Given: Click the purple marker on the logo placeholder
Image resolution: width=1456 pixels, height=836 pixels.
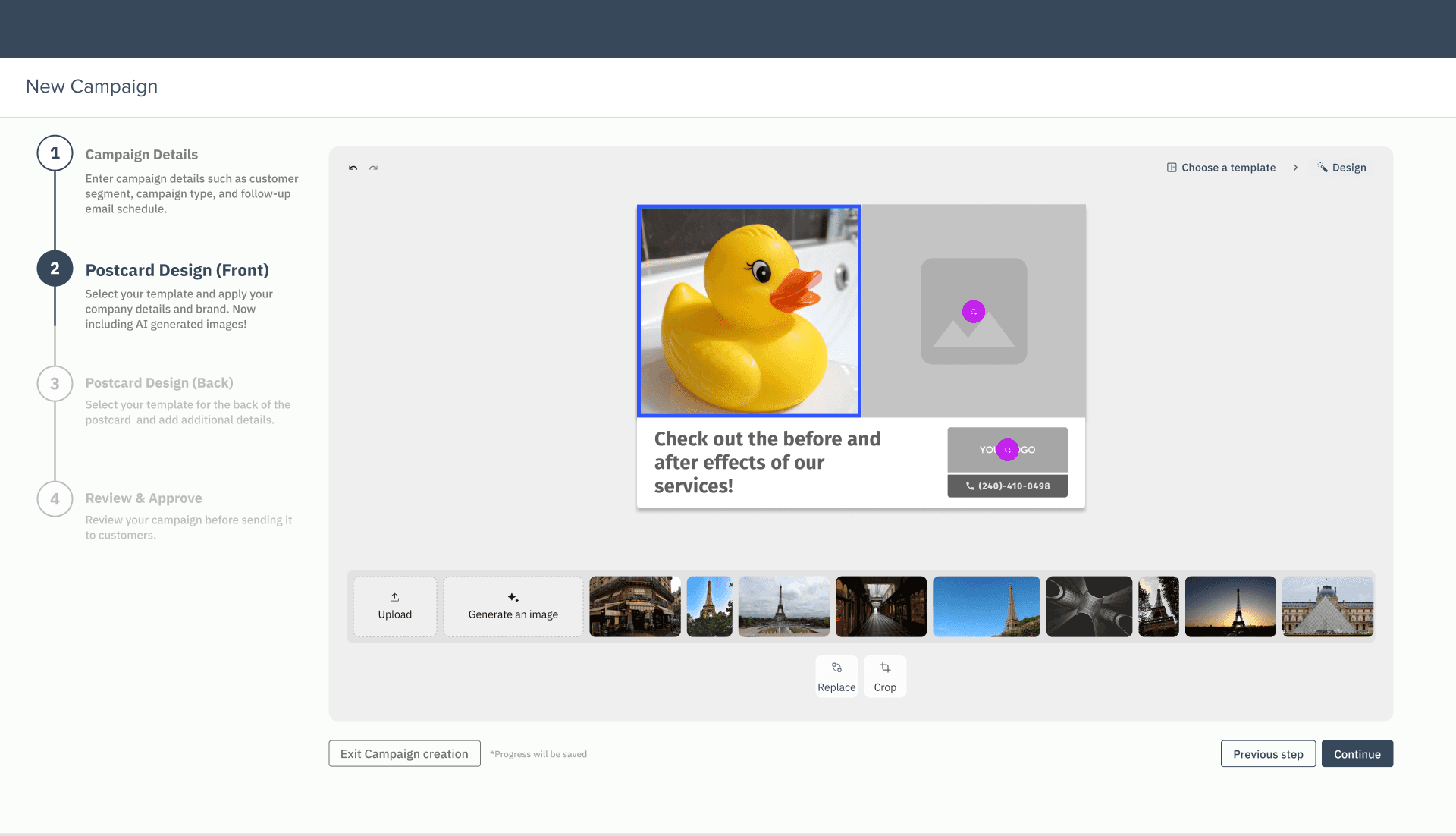Looking at the screenshot, I should [x=1007, y=450].
